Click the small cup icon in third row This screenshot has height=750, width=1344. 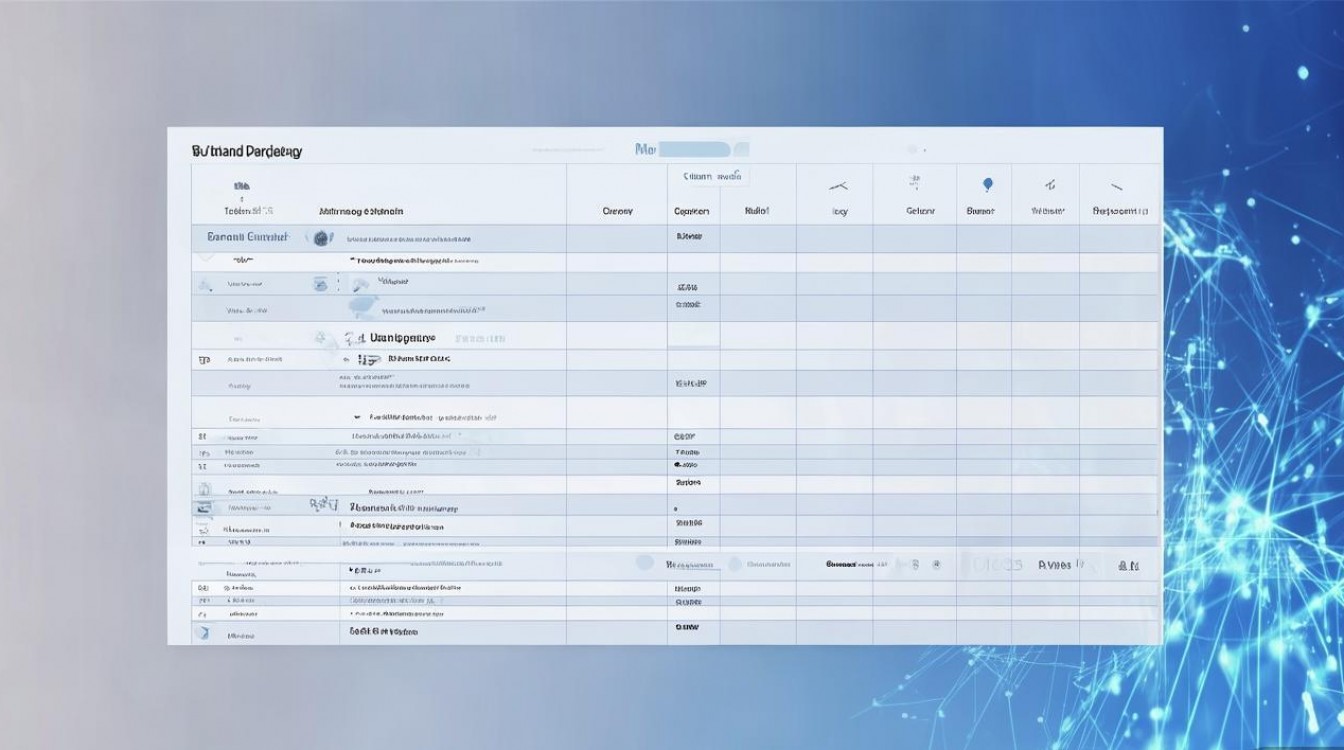(x=320, y=284)
